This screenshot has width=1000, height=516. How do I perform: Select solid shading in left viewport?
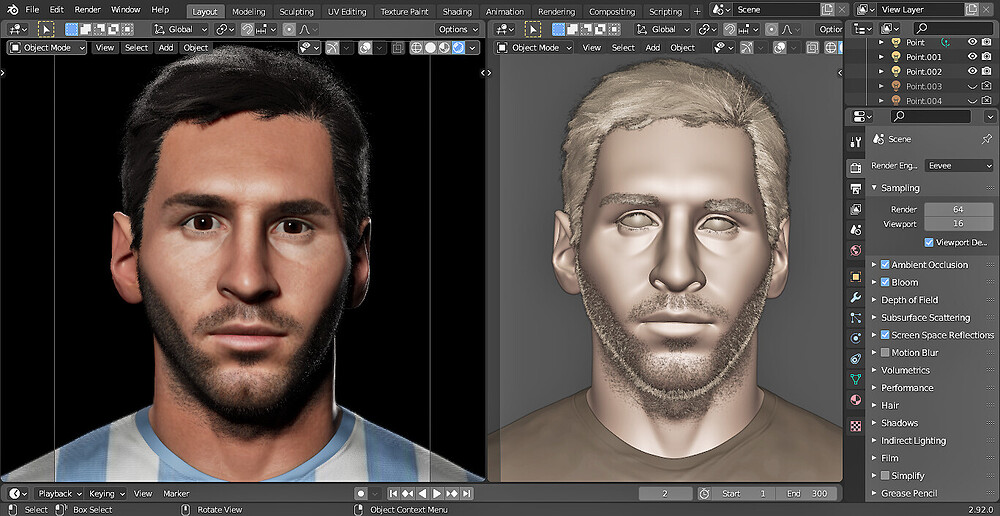point(430,48)
